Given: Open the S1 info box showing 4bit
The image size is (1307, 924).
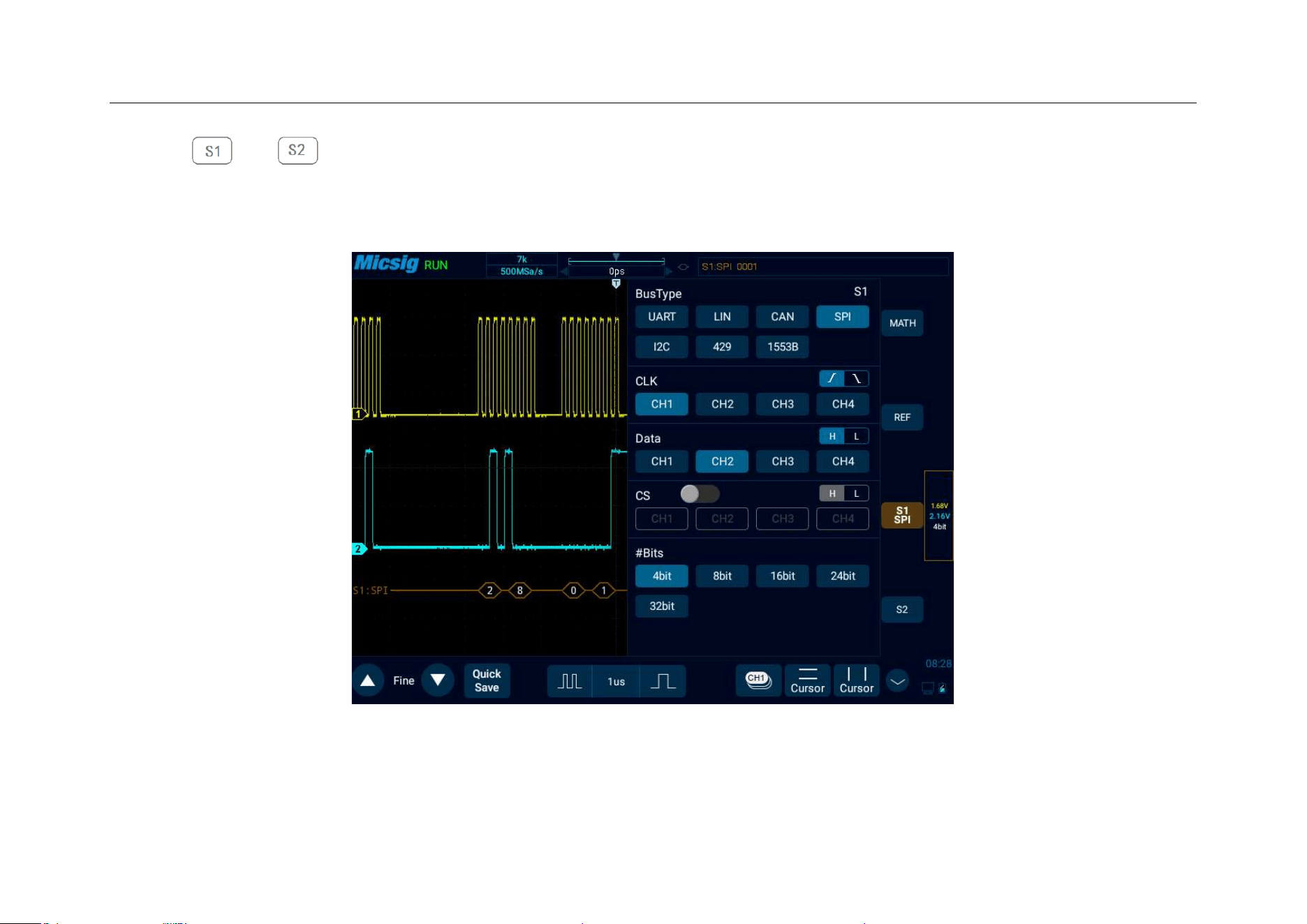Looking at the screenshot, I should pos(939,516).
